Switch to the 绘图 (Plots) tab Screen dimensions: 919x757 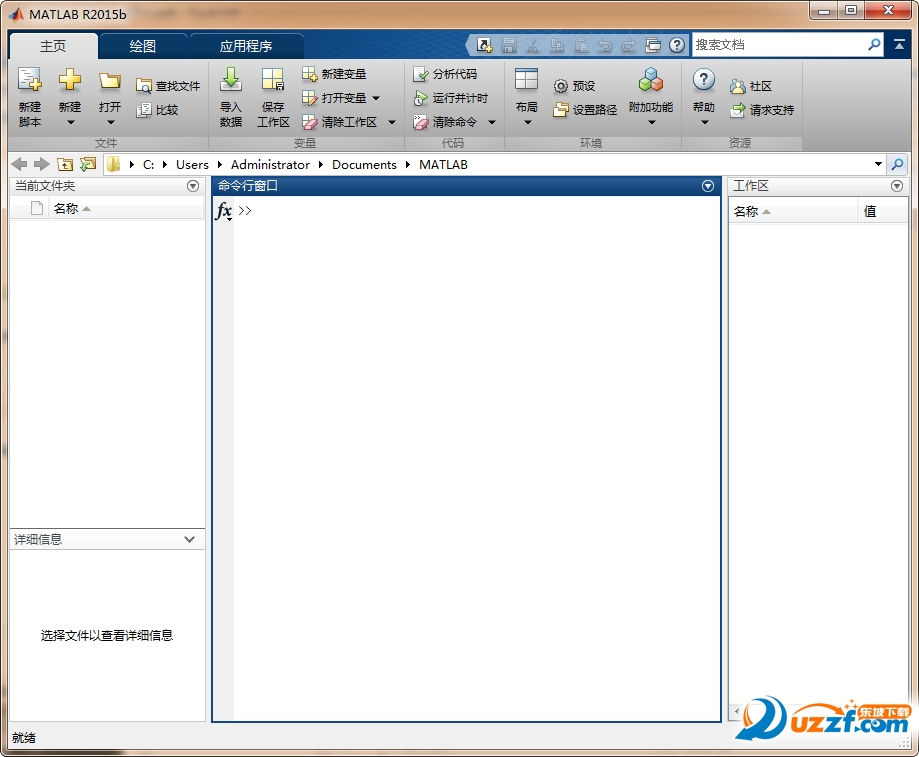tap(143, 46)
